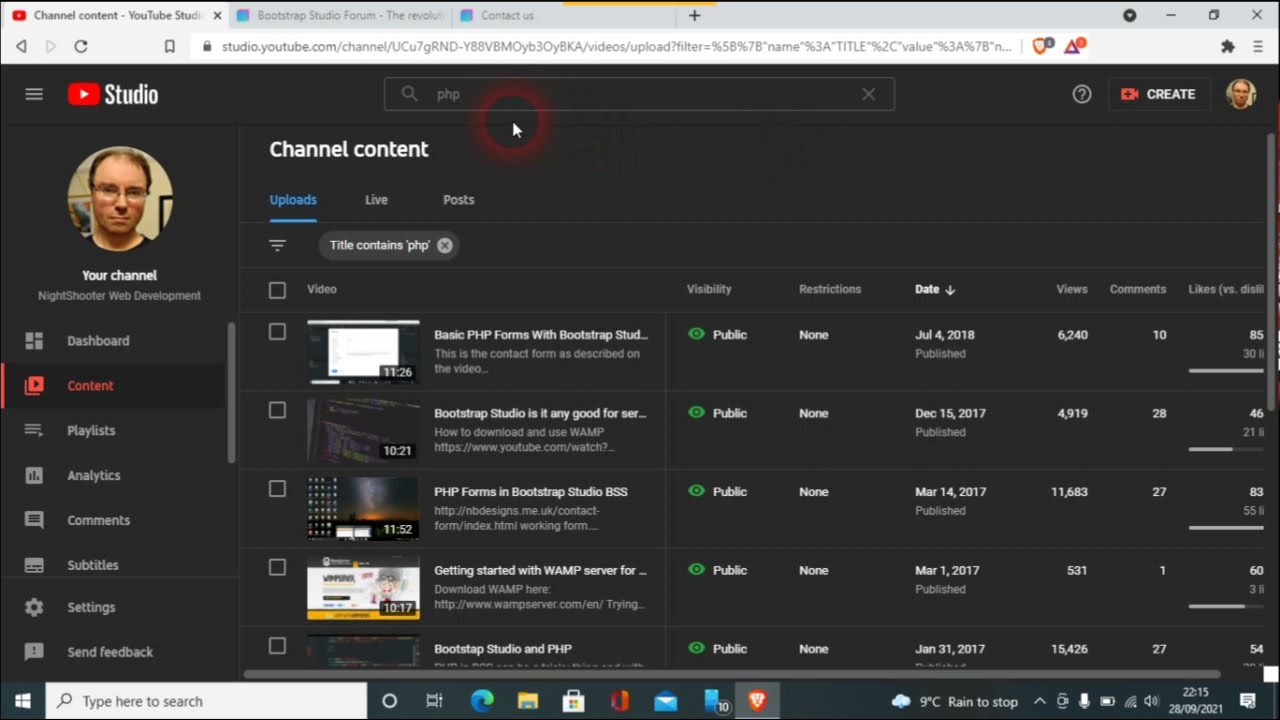
Task: Select the Basic PHP Forms video checkbox
Action: [x=277, y=332]
